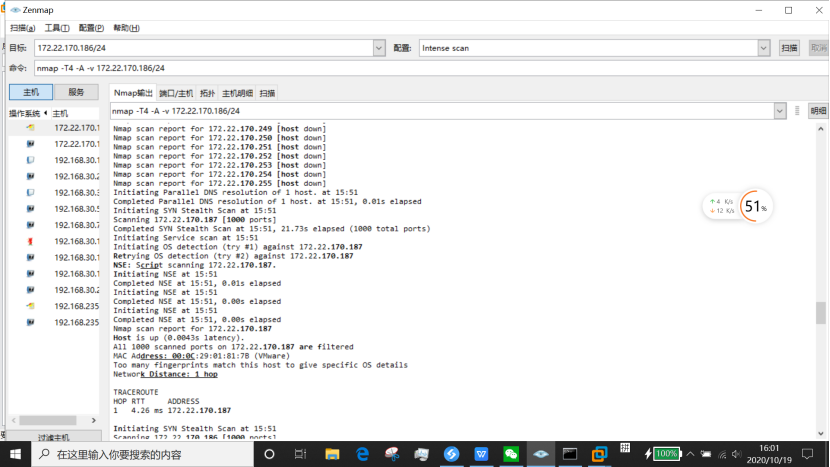Expand the 目标 target dropdown arrow
Screen dimensions: 830x467
(379, 48)
